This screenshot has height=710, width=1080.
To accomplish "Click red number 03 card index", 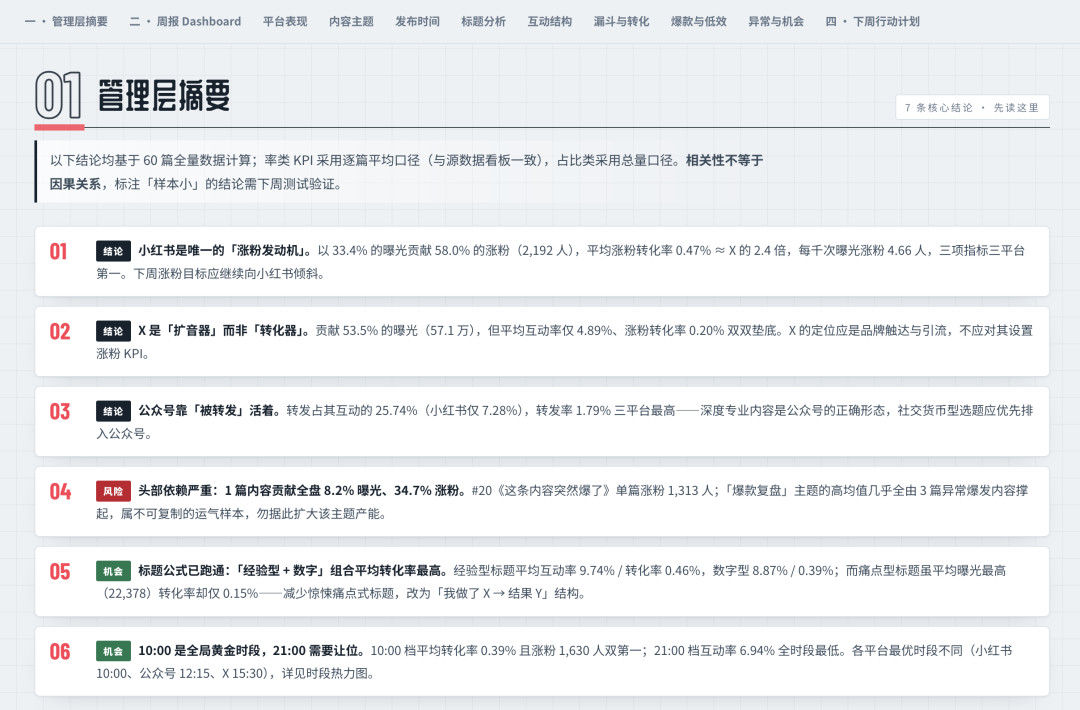I will (x=60, y=411).
